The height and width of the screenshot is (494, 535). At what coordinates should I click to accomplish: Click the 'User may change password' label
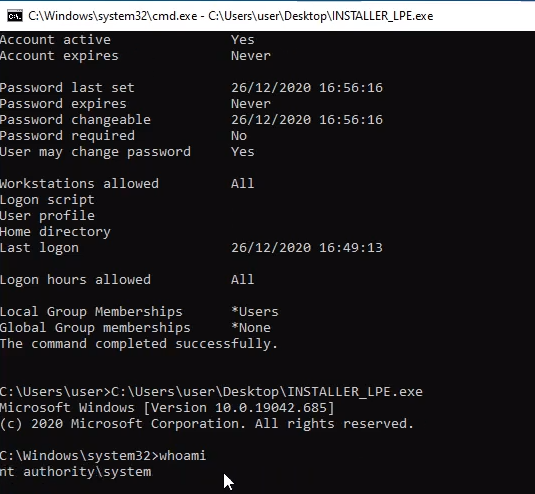tap(95, 152)
